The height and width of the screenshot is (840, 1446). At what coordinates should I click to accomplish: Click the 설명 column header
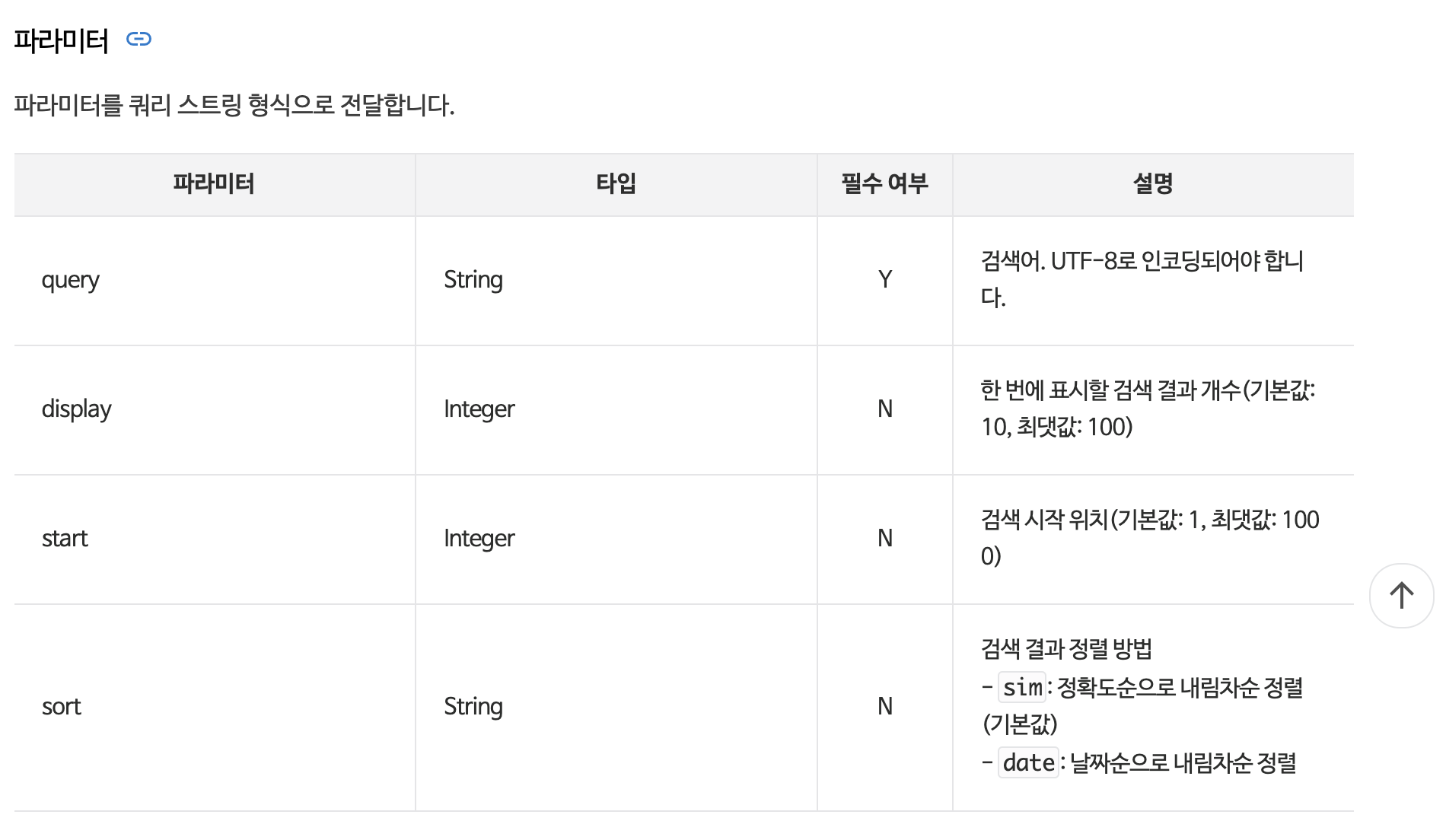click(x=1153, y=183)
